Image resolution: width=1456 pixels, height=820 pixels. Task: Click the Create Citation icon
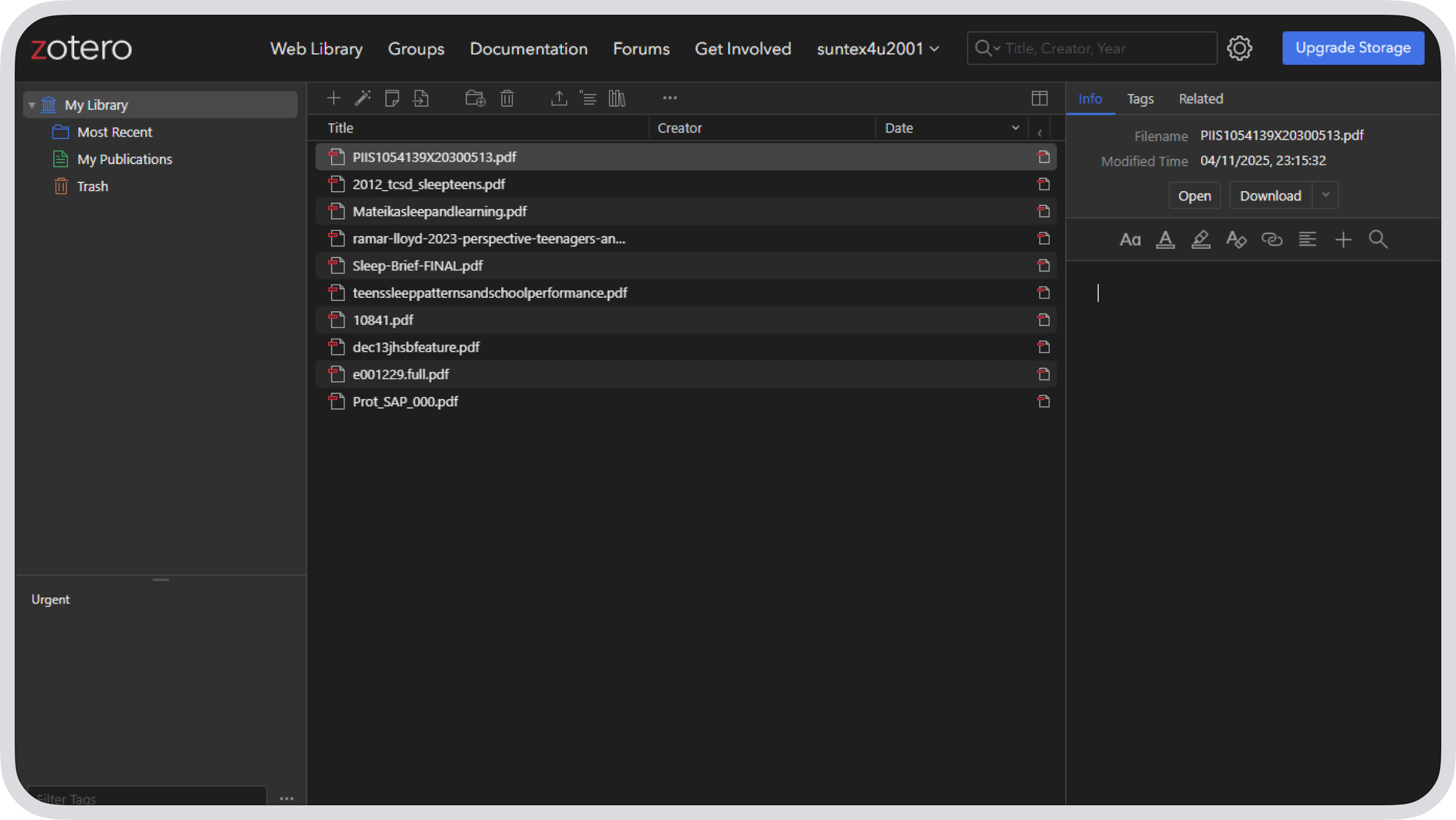tap(588, 98)
